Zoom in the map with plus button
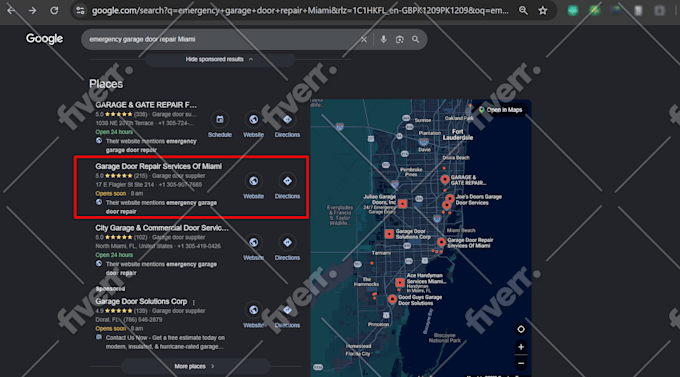 521,347
